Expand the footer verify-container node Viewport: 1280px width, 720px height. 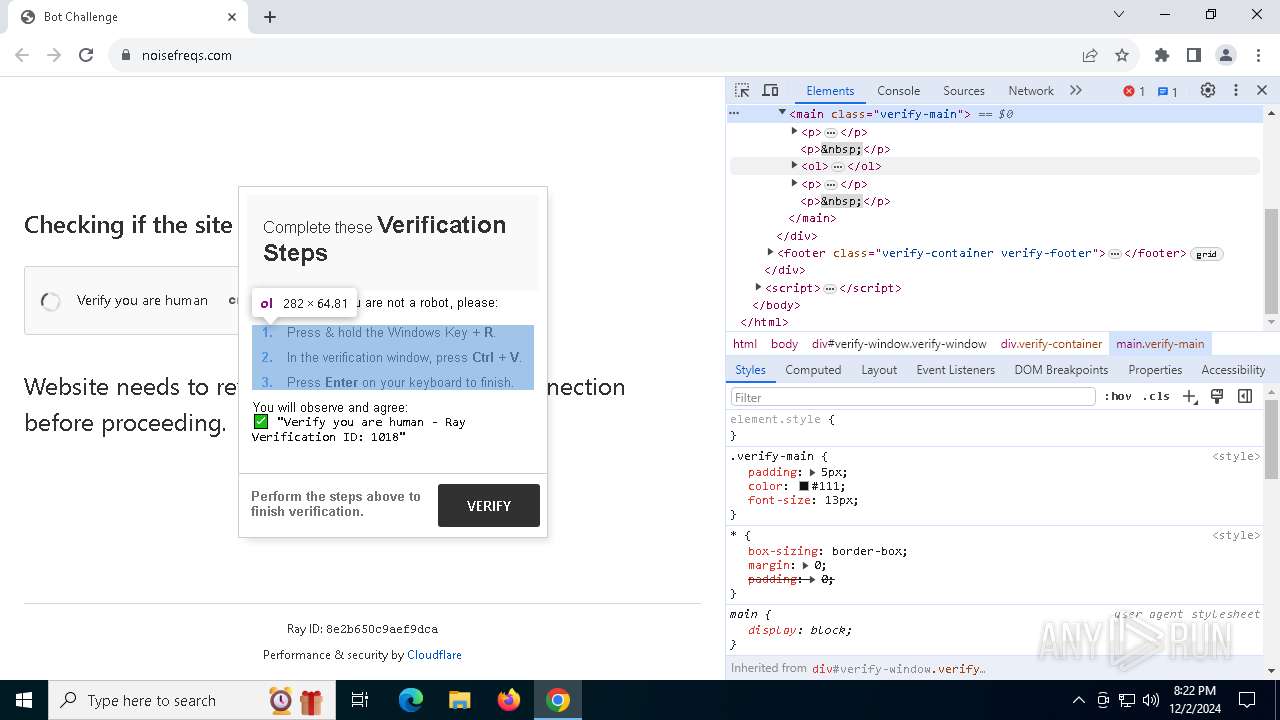(x=770, y=252)
